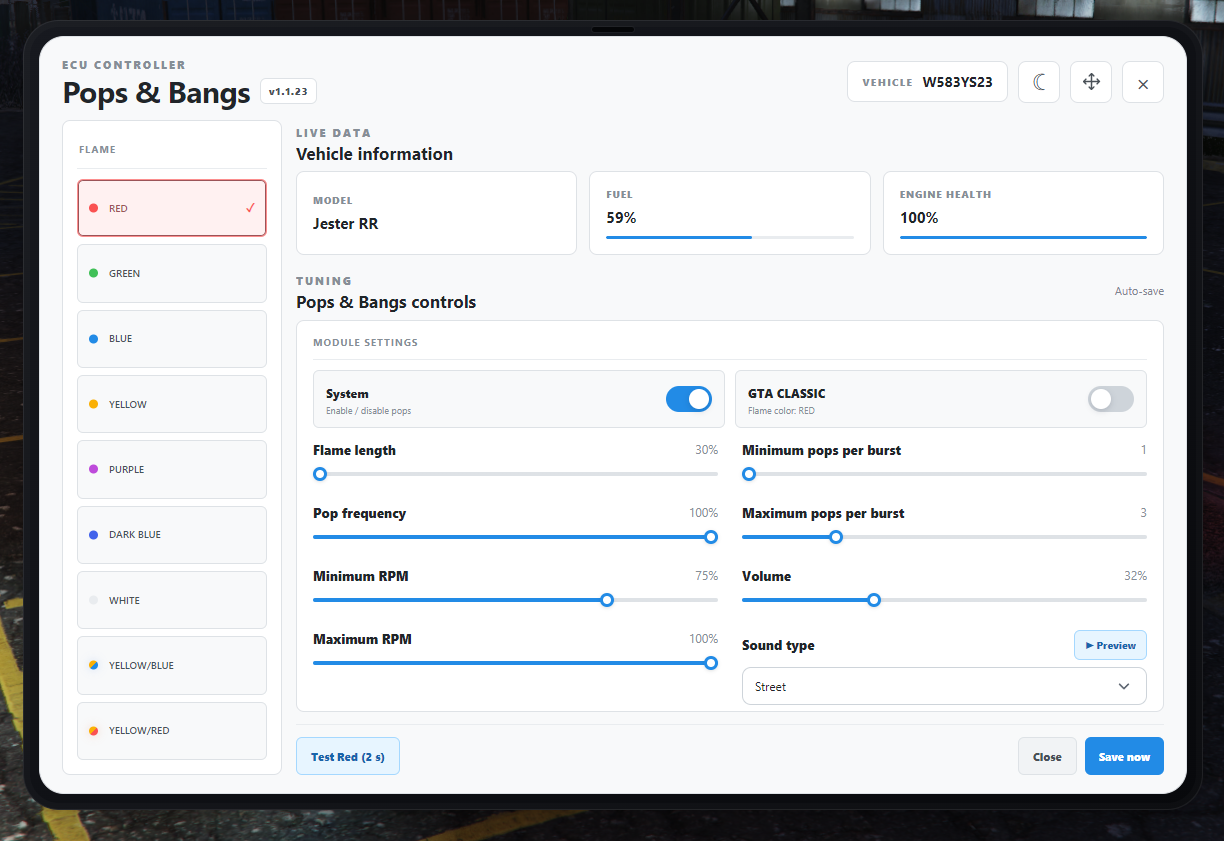Click the Auto-save label
Screen dimensions: 1224x841
1139,291
